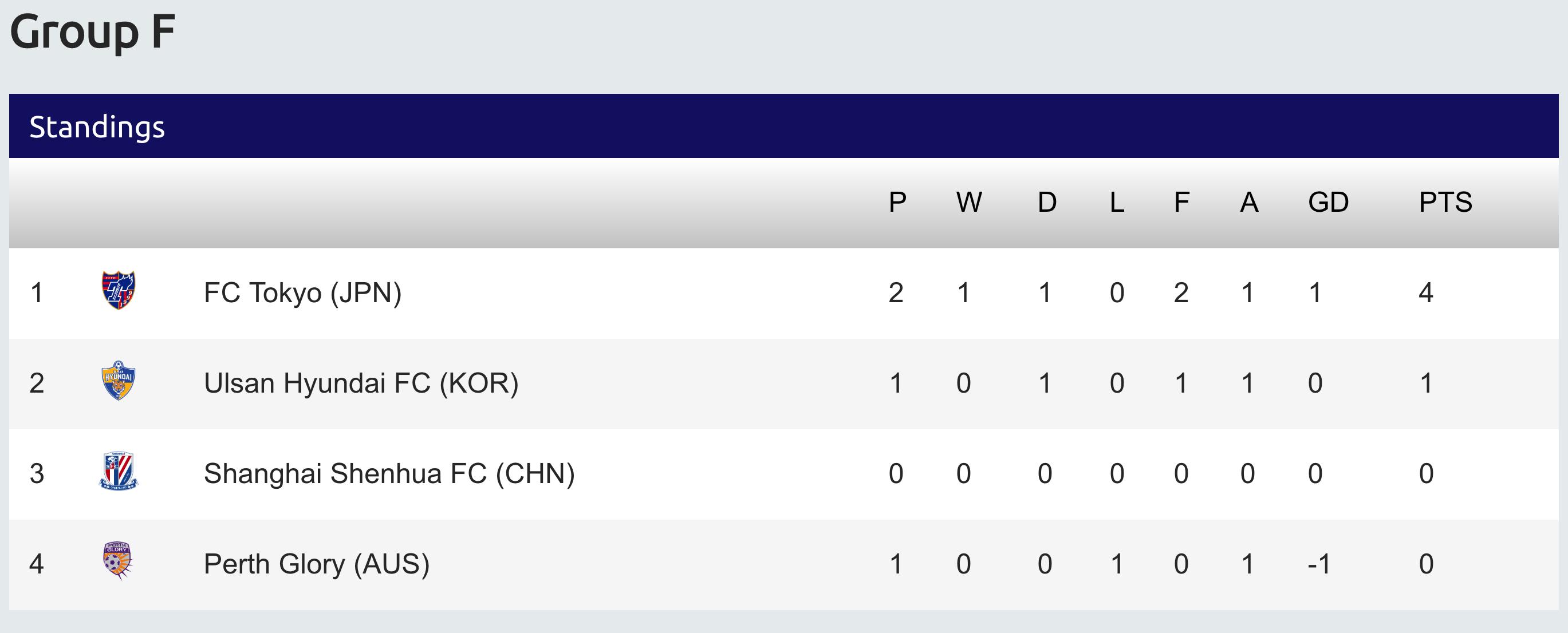Click the A (goals against) column header
Image resolution: width=1568 pixels, height=633 pixels.
click(x=1249, y=203)
